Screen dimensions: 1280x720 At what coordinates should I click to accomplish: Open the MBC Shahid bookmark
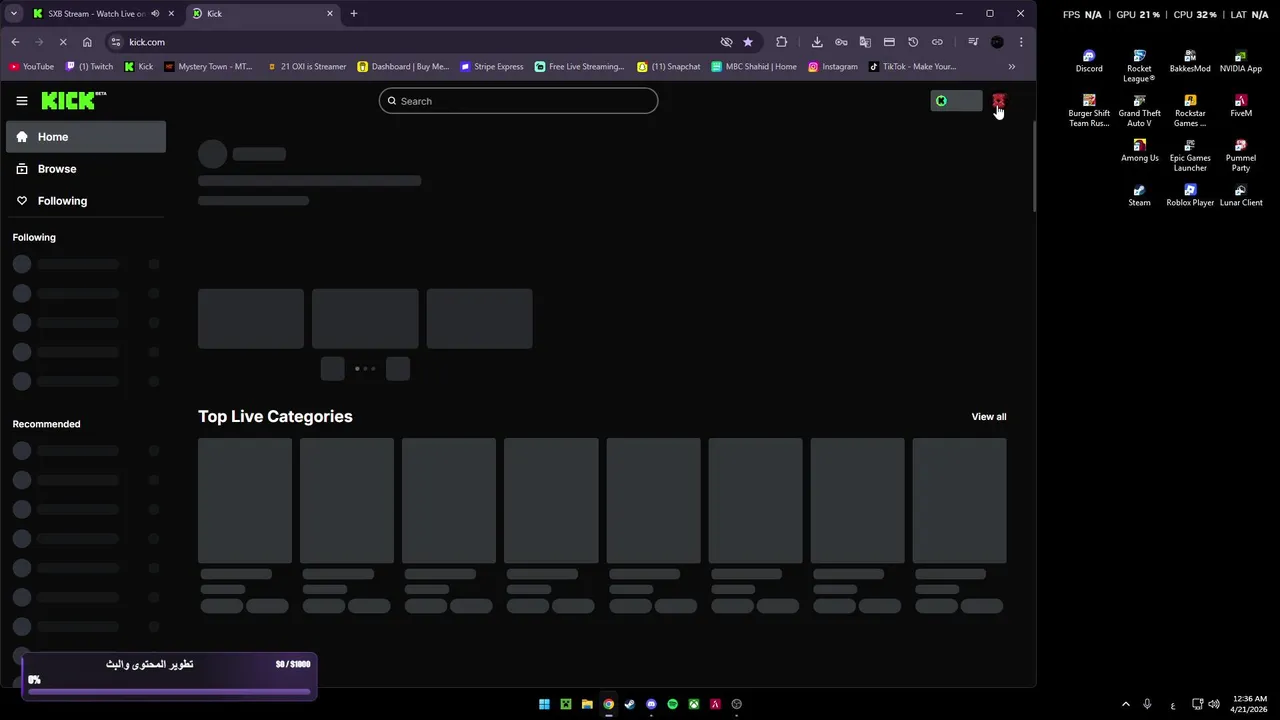pos(754,67)
